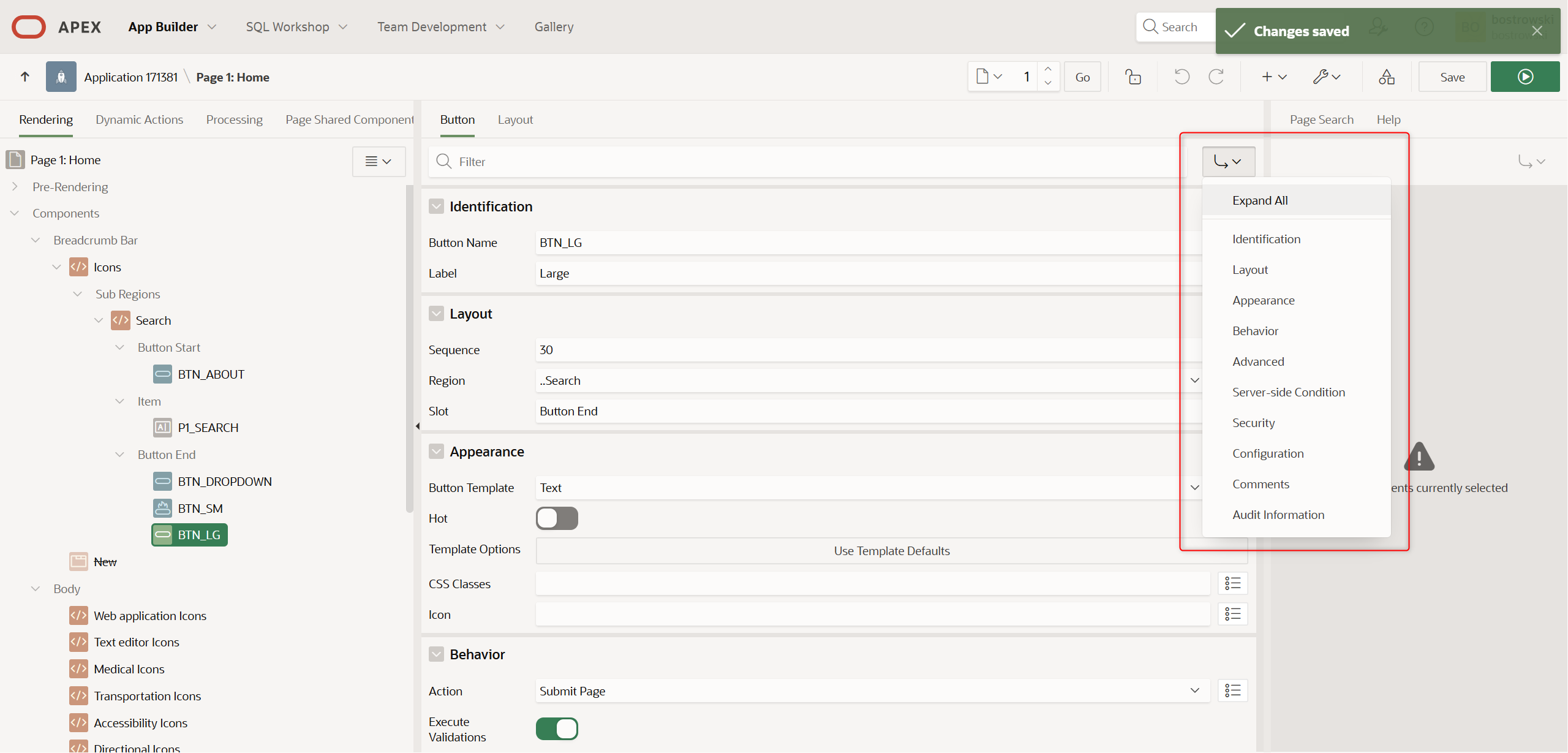The height and width of the screenshot is (753, 1568).
Task: Open the CSS Classes list picker icon
Action: click(x=1232, y=584)
